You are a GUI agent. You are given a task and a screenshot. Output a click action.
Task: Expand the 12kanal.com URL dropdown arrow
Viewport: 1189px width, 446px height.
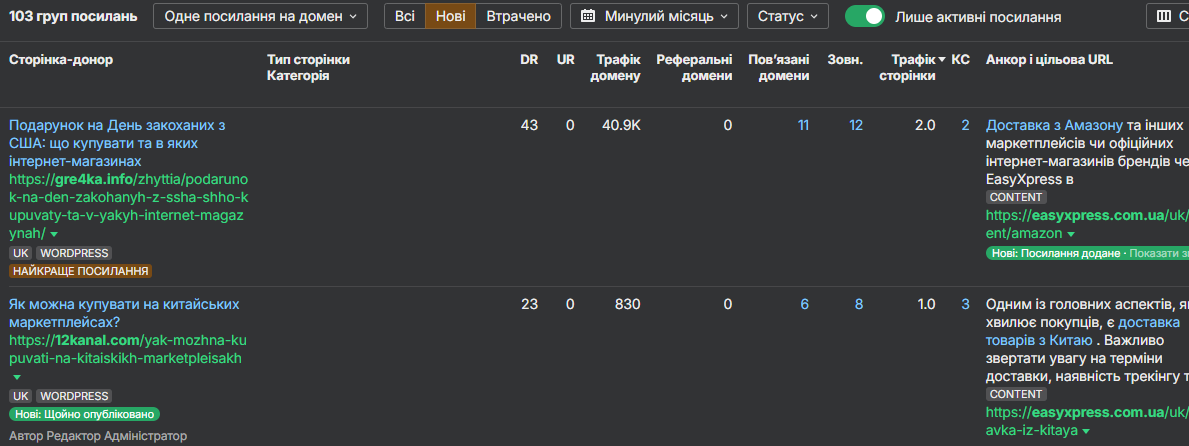16,377
